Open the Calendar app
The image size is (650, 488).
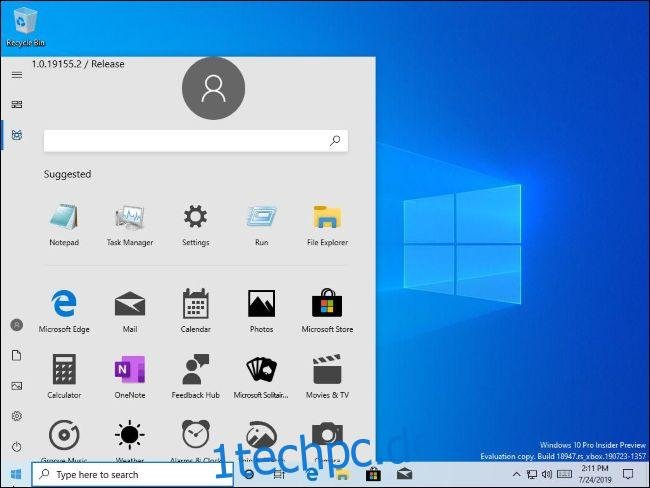coord(196,311)
